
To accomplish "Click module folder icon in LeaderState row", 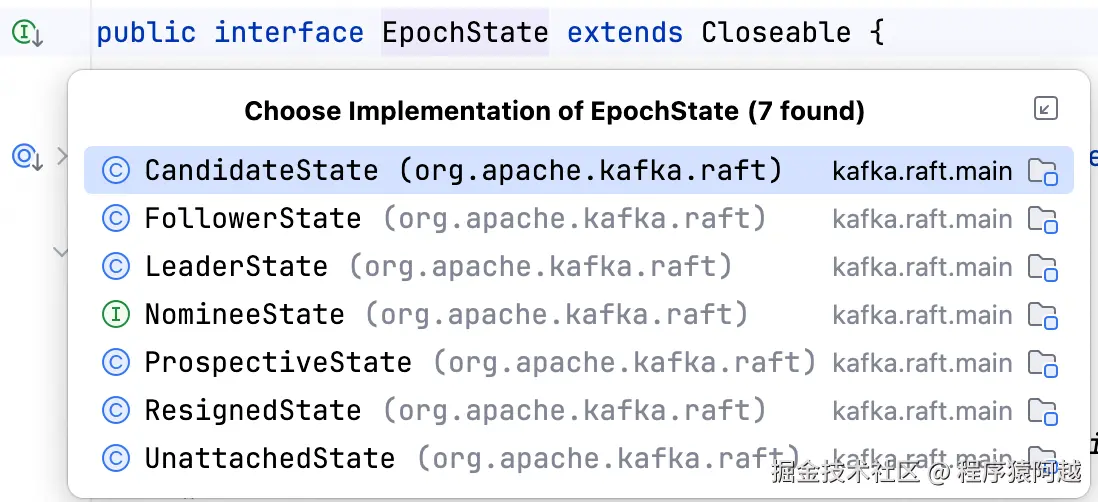I will 1043,267.
